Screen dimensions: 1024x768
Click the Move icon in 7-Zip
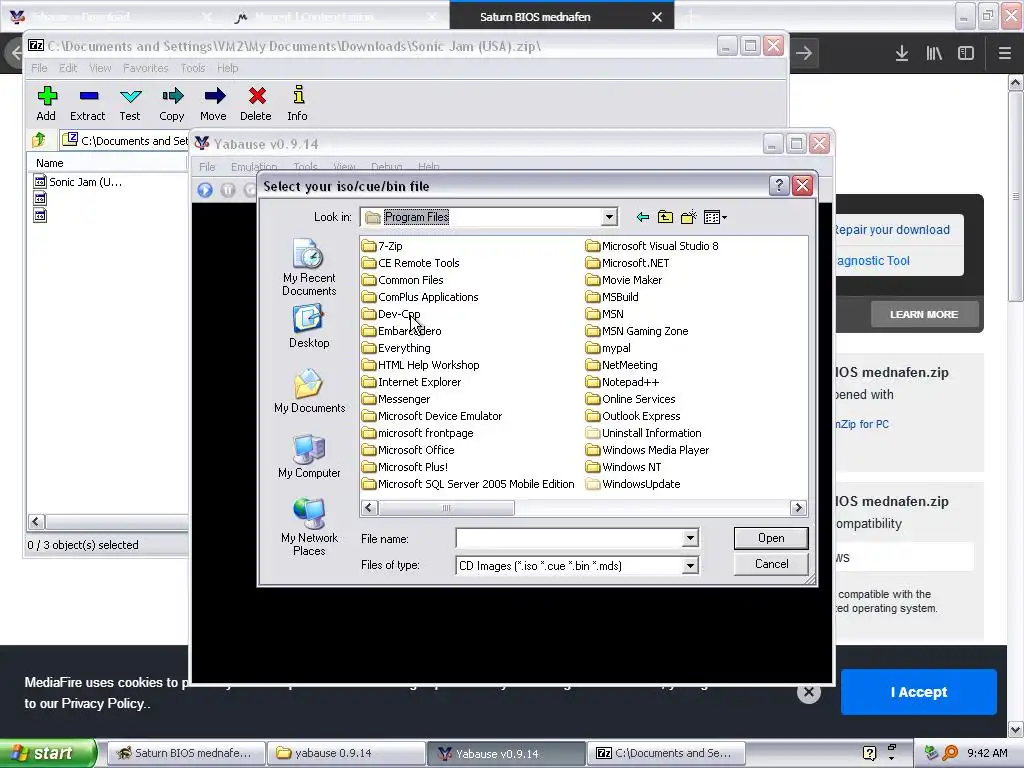coord(214,97)
